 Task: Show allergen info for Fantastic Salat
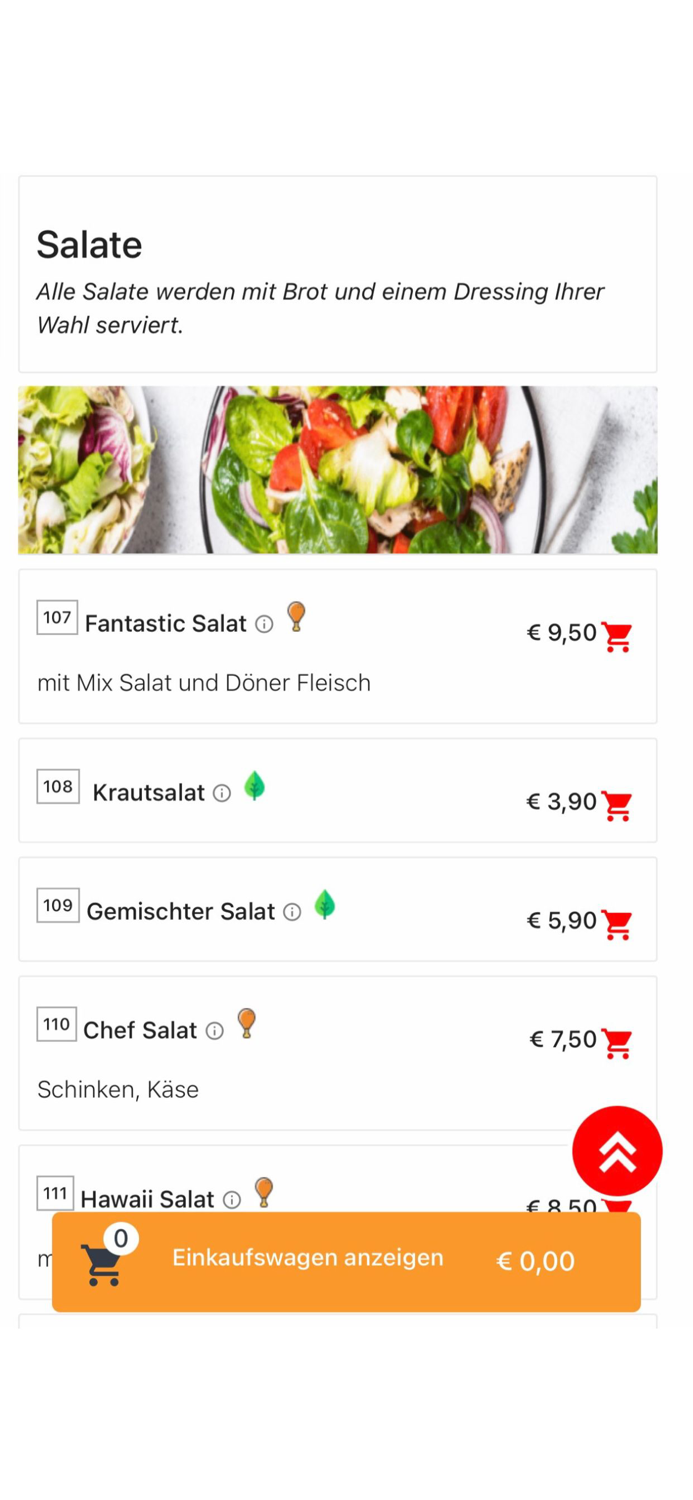tap(263, 624)
